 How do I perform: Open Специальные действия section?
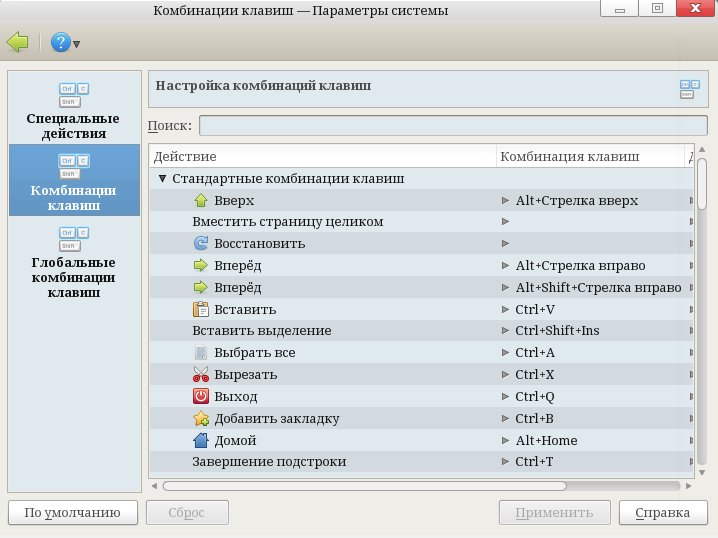(x=74, y=110)
